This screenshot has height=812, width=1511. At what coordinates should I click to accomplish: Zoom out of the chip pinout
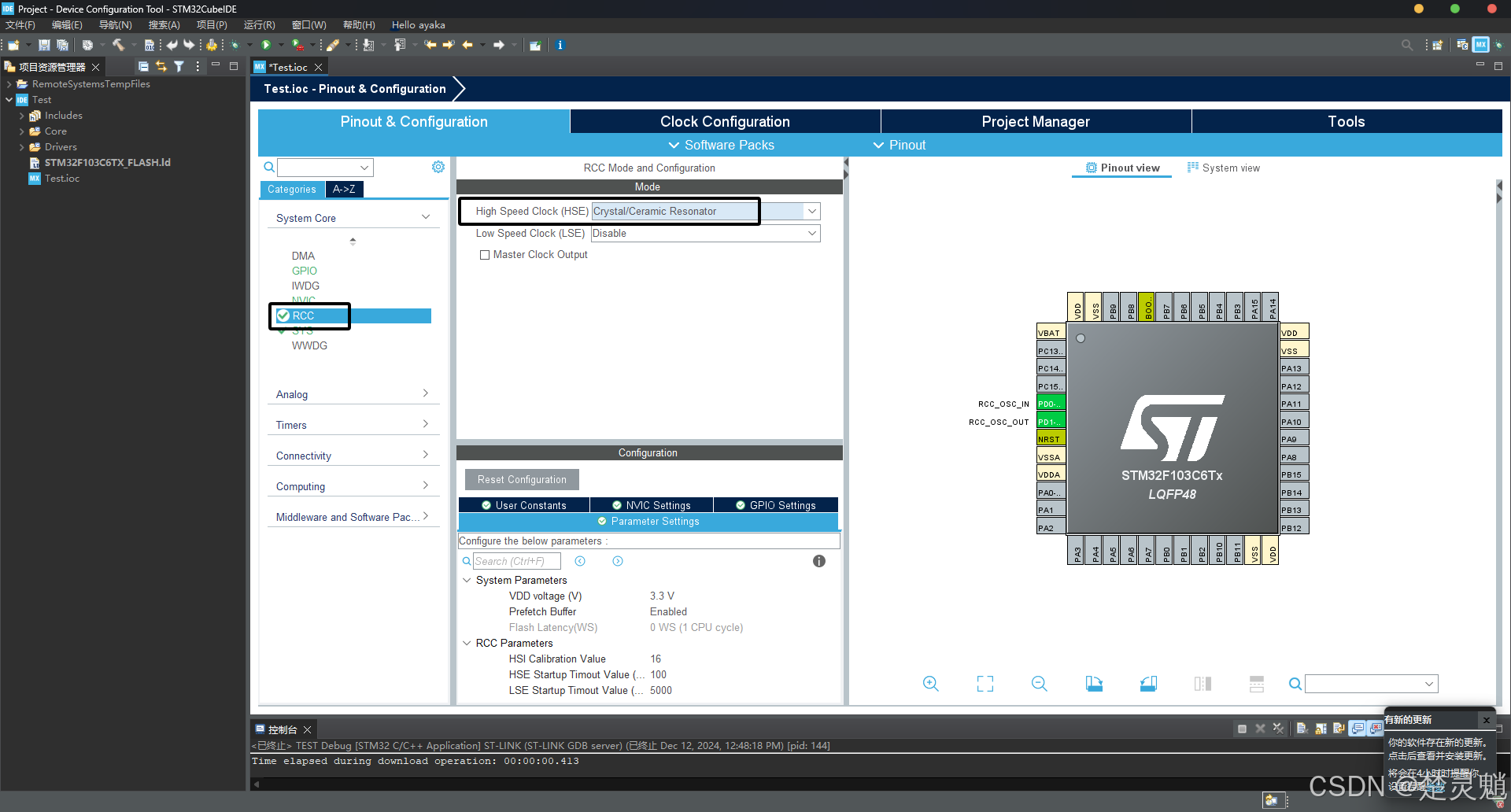[x=1040, y=684]
